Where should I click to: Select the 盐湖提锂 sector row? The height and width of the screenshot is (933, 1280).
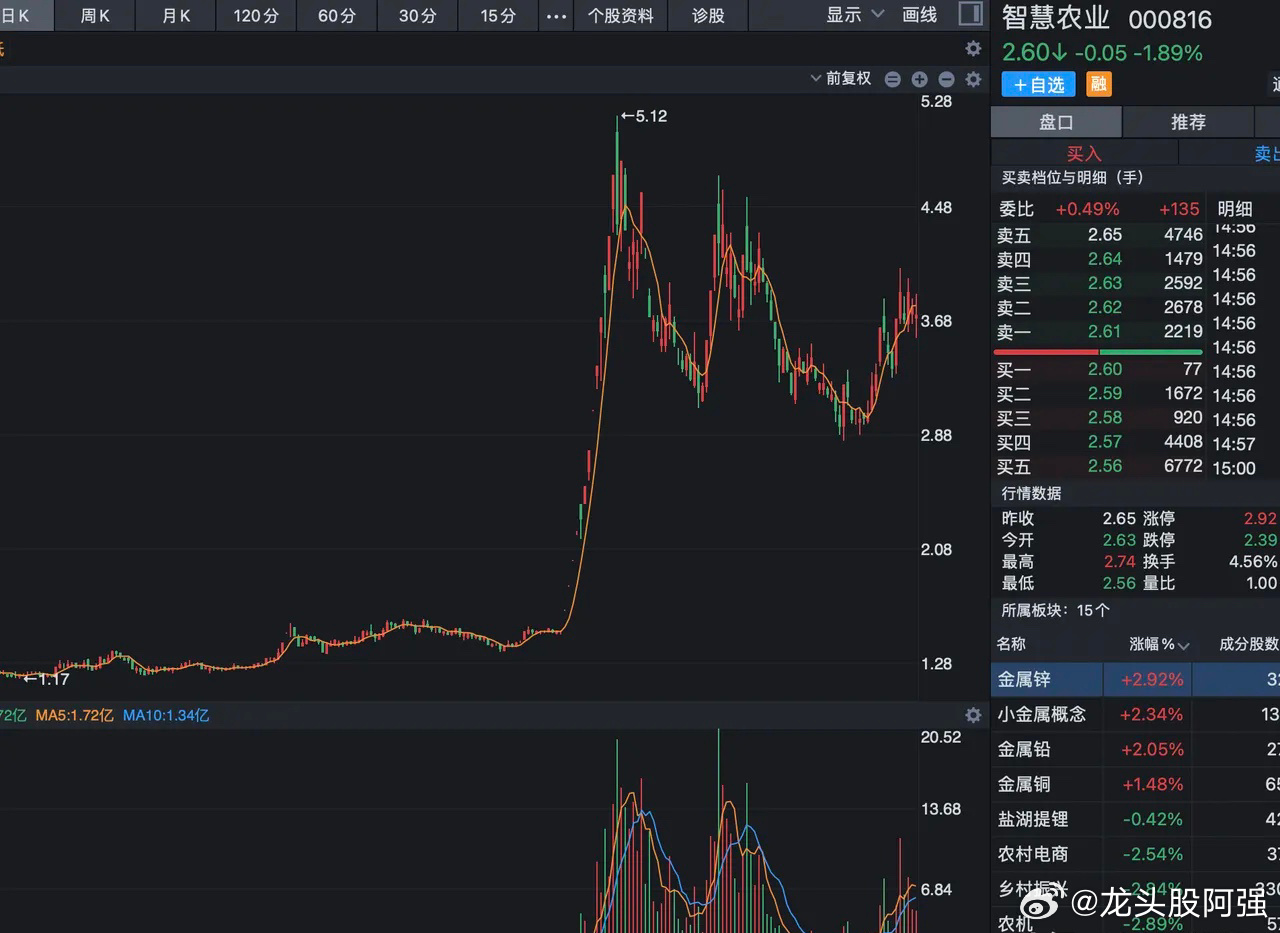coord(1135,819)
